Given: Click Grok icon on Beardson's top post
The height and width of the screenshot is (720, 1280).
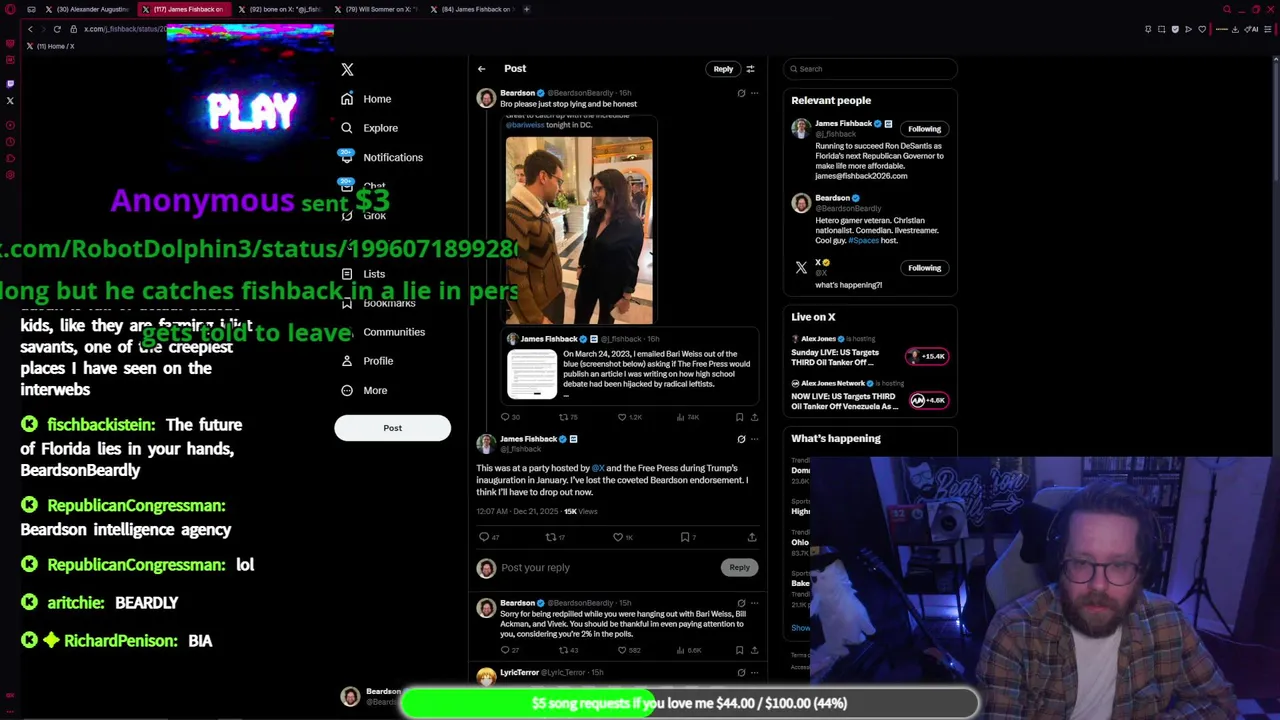Looking at the screenshot, I should click(741, 93).
